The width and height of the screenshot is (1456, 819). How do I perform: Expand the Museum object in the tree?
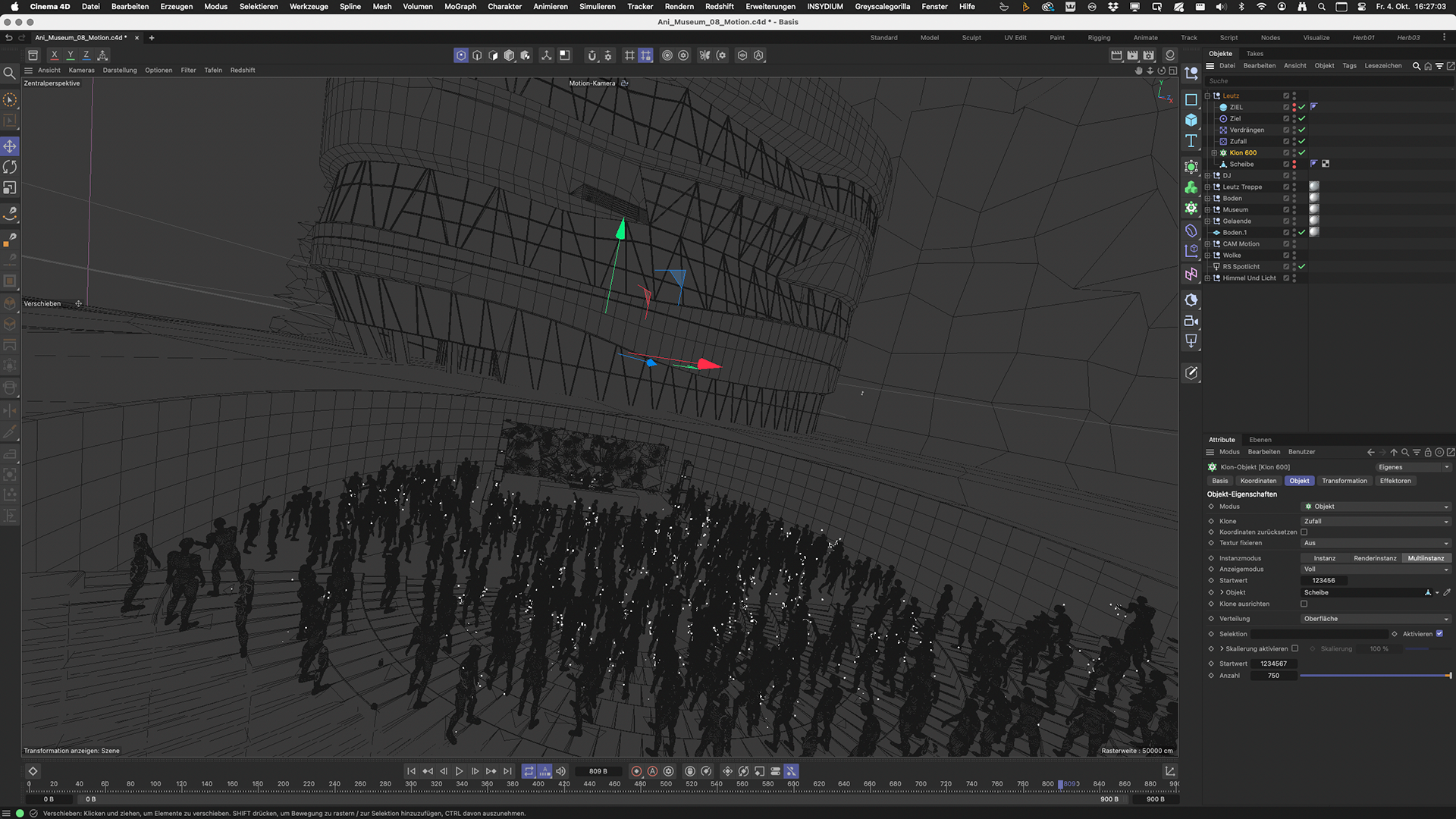[x=1207, y=210]
